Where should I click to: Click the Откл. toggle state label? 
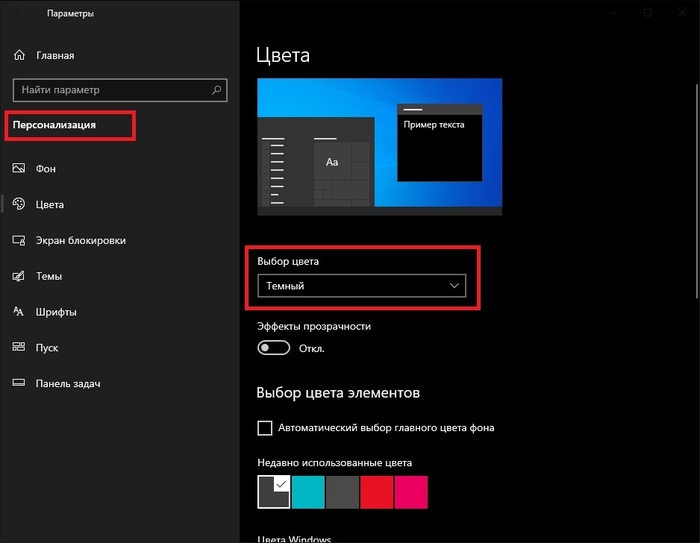pyautogui.click(x=312, y=348)
